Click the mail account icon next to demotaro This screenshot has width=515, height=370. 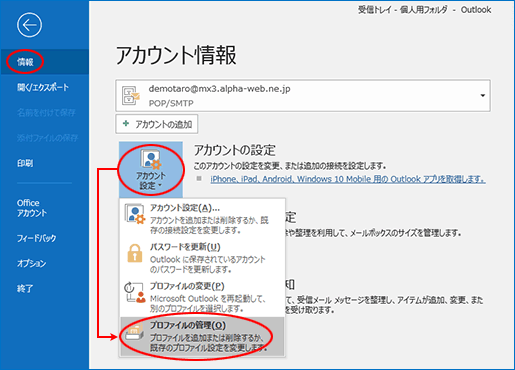pyautogui.click(x=130, y=96)
